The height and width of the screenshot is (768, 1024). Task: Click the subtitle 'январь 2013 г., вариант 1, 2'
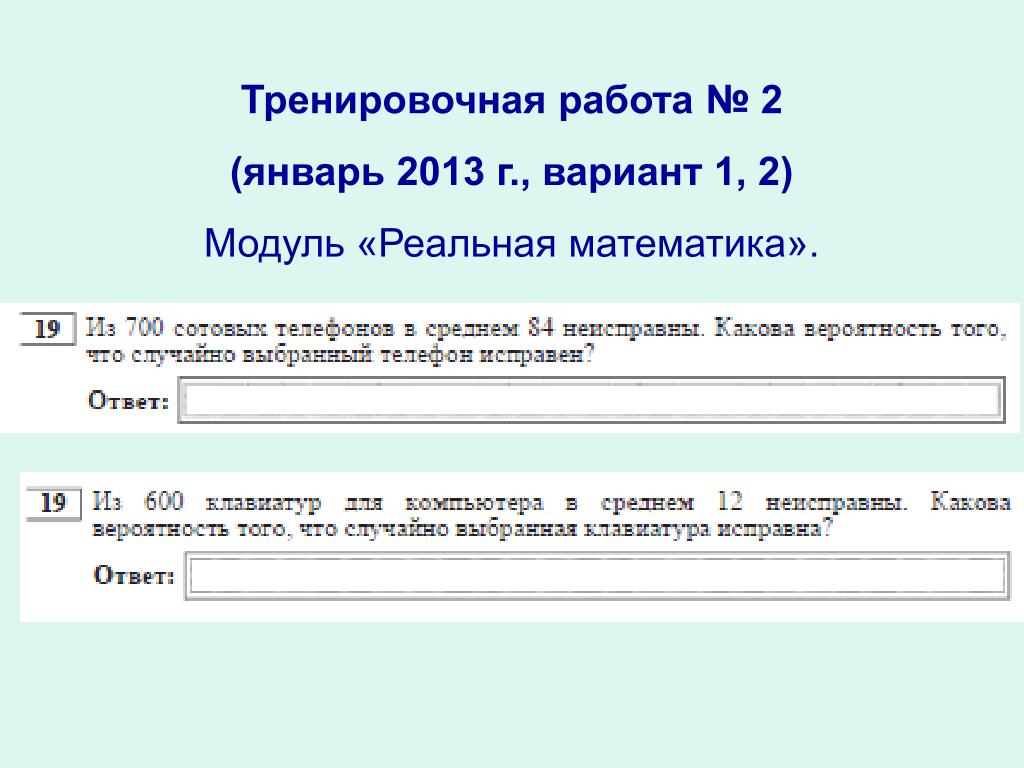[x=511, y=172]
